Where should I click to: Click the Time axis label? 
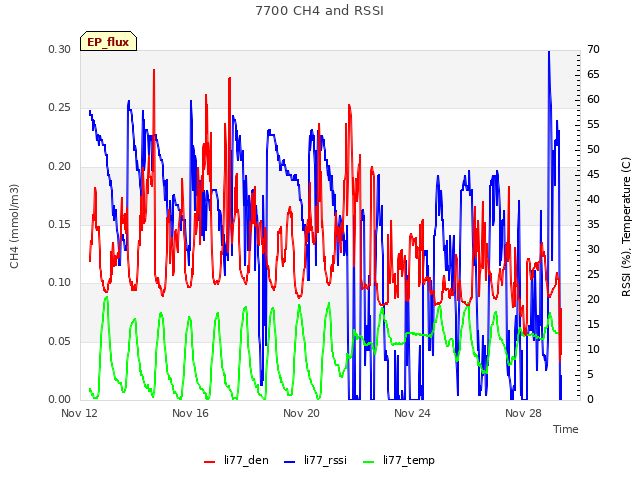pos(565,429)
